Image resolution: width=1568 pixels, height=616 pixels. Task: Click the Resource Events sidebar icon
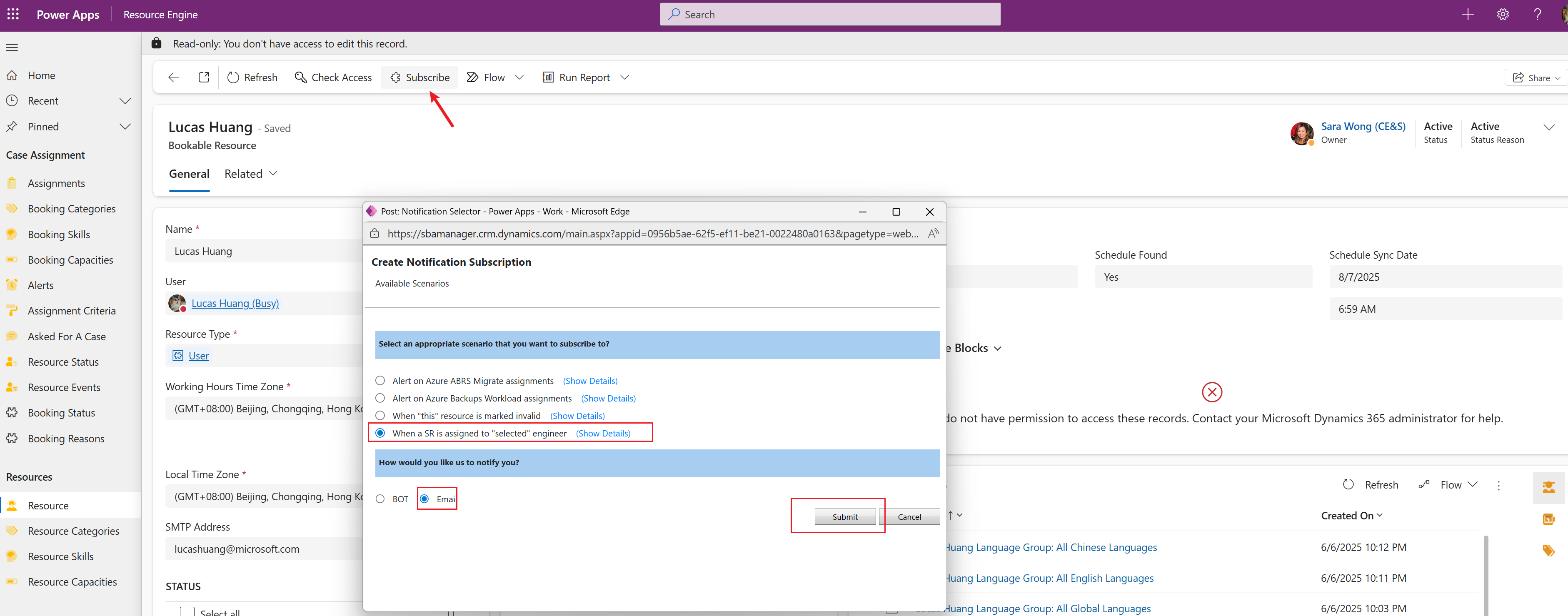(12, 388)
